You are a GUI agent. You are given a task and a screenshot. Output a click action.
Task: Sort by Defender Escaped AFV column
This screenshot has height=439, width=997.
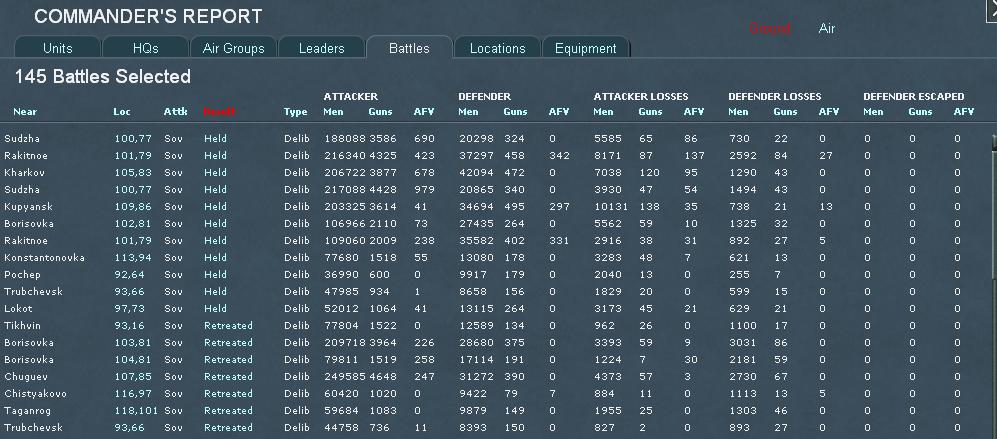(964, 112)
